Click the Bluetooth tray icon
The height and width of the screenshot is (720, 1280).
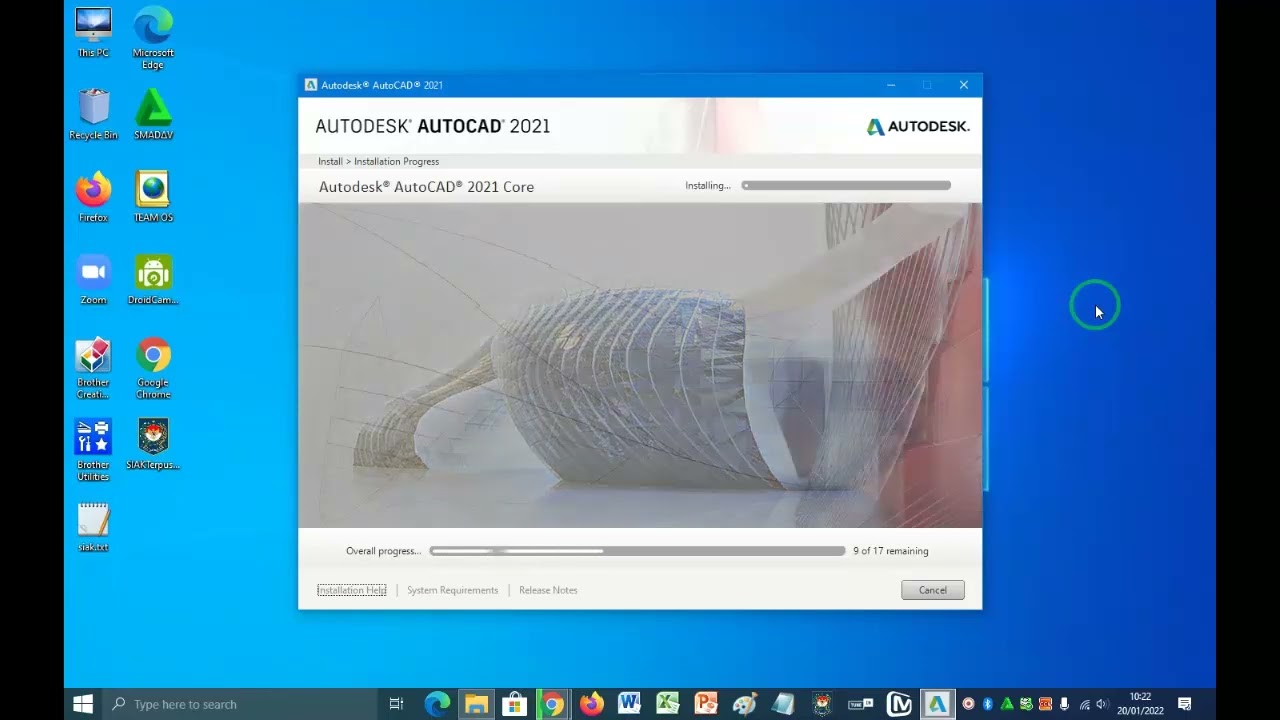click(x=987, y=704)
